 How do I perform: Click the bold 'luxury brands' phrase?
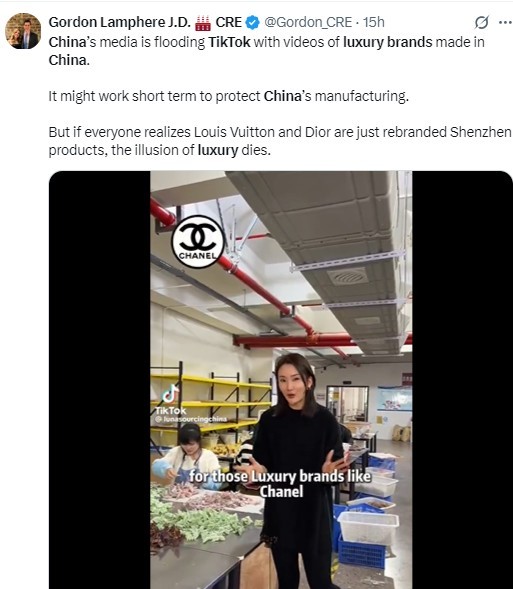[x=388, y=42]
